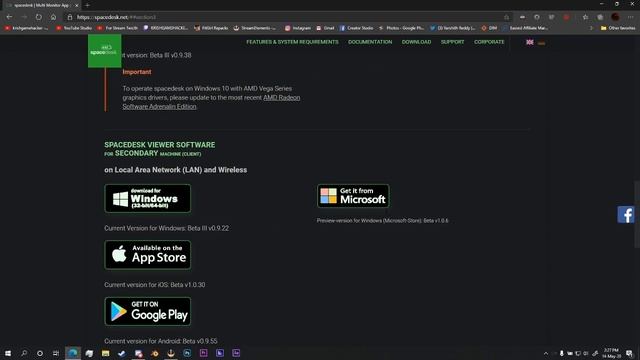
Task: Click the favorites star icon in toolbar
Action: (585, 17)
